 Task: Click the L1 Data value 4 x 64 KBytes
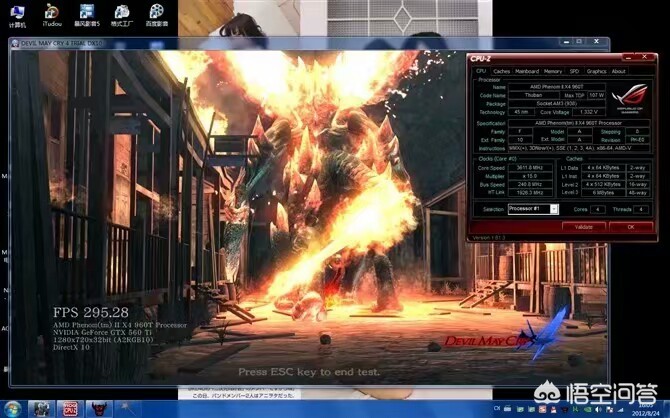tap(603, 168)
